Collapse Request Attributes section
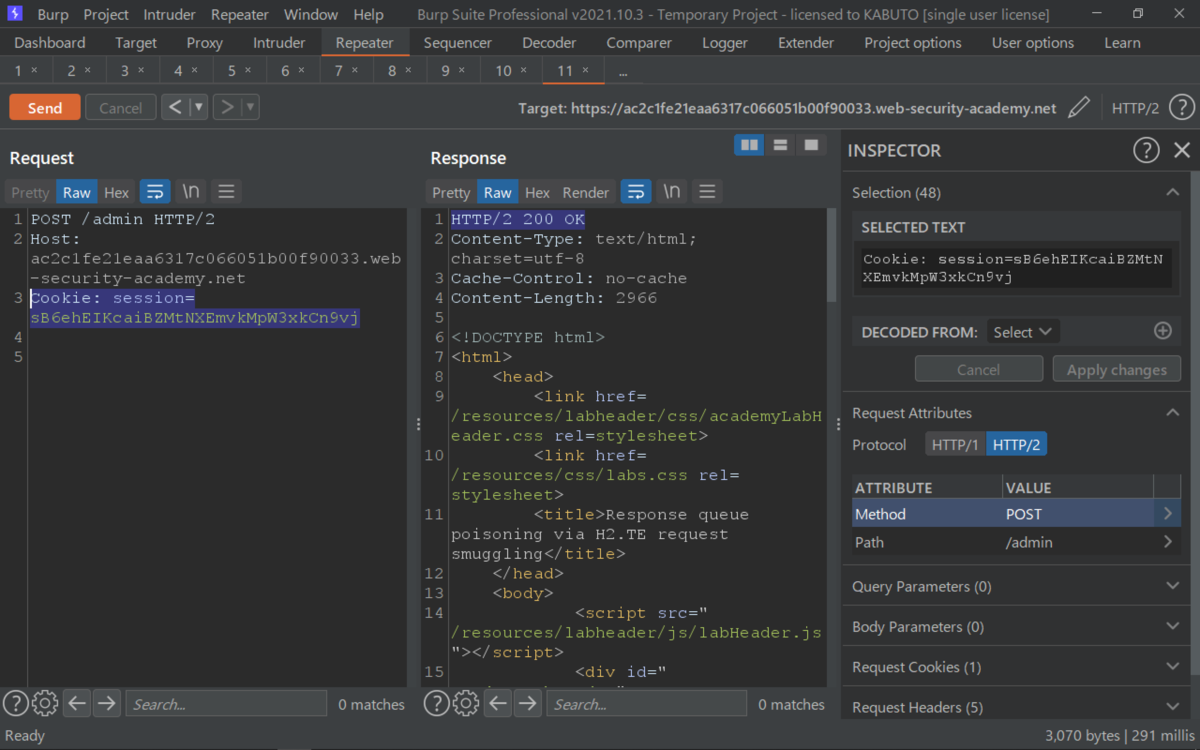 (1172, 413)
